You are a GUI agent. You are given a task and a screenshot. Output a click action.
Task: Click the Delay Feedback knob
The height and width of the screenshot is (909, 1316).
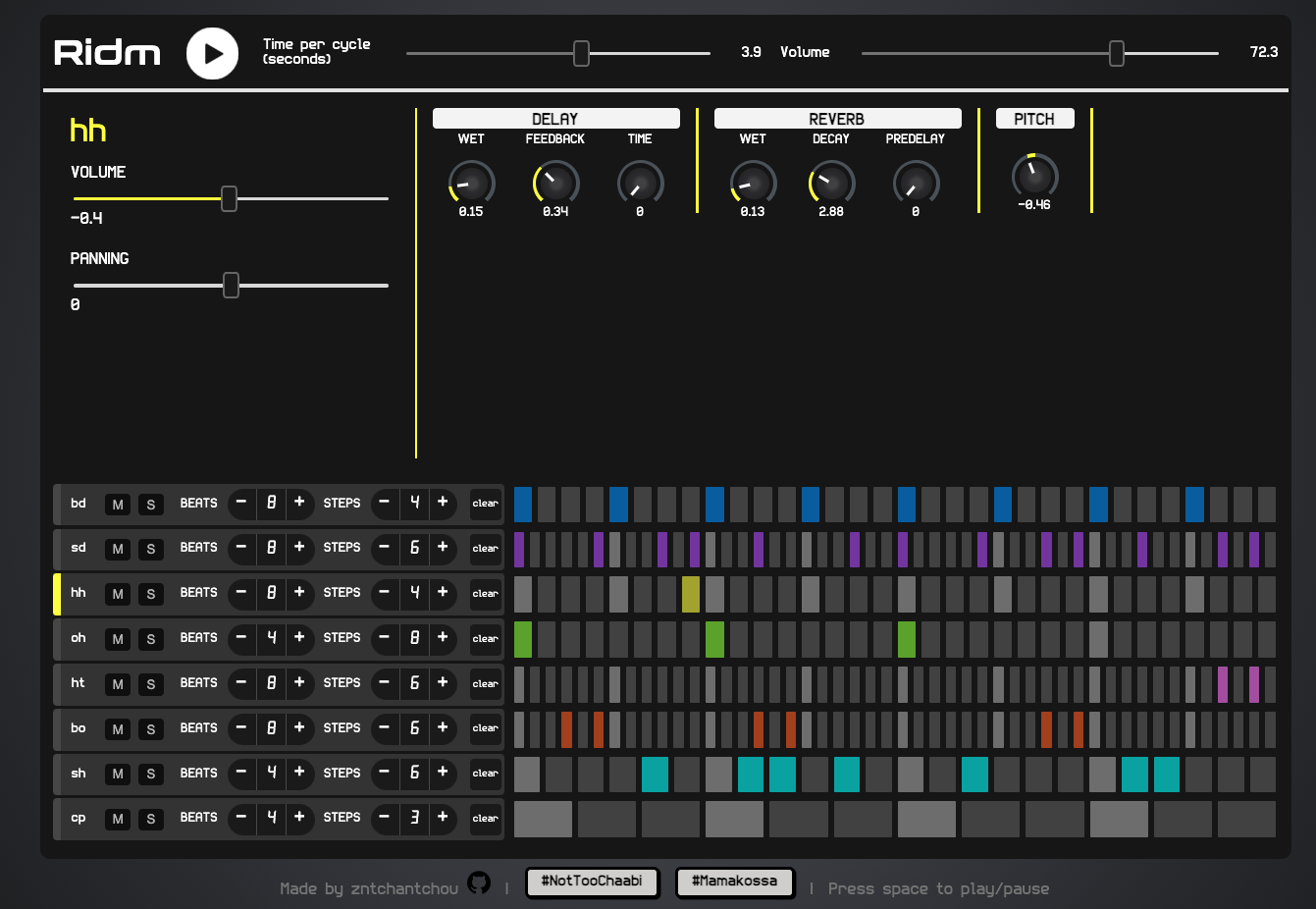pos(555,184)
